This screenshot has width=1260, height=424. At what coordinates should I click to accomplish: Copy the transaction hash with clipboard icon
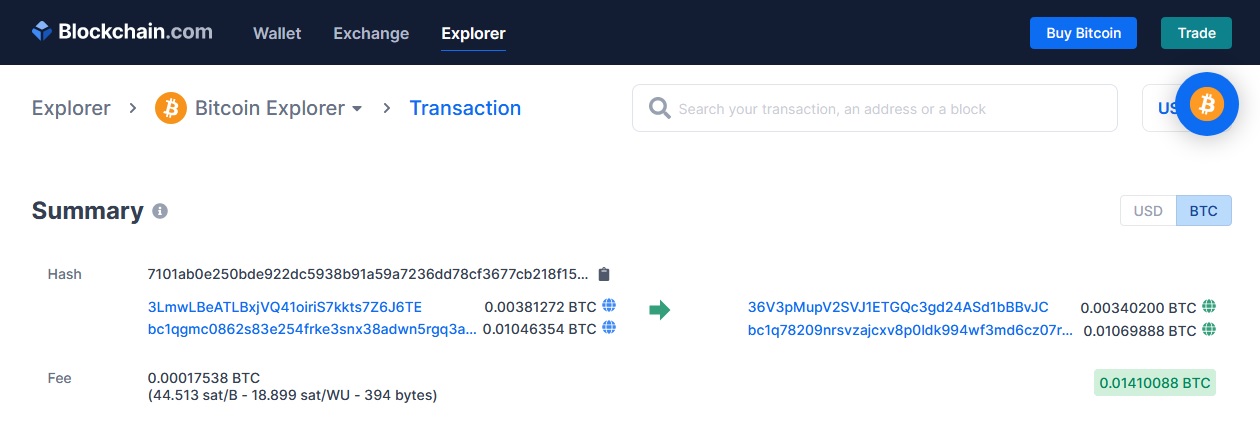pos(603,274)
